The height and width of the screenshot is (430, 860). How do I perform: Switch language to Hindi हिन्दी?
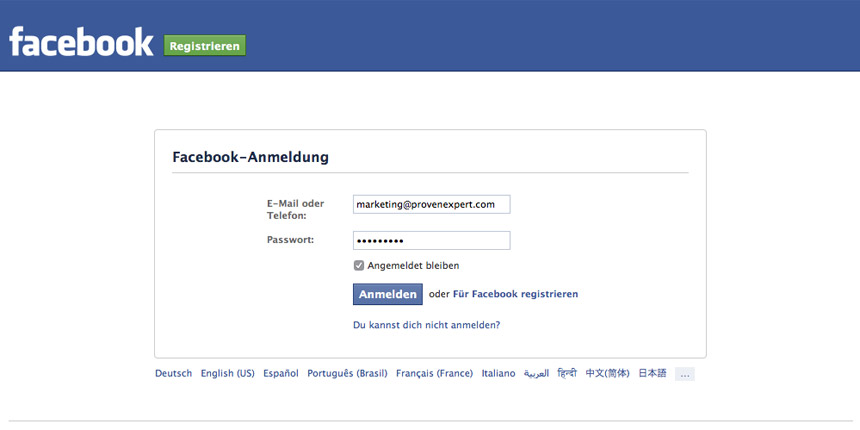567,374
